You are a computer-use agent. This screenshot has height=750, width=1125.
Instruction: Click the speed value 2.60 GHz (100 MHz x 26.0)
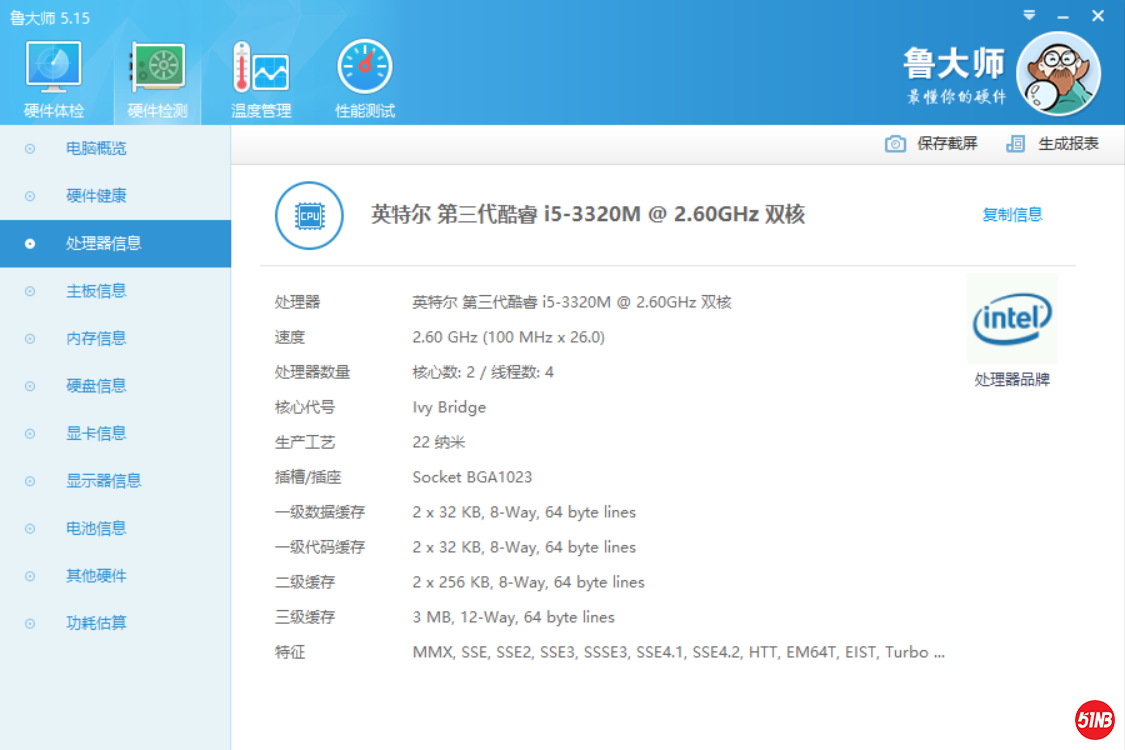[508, 337]
